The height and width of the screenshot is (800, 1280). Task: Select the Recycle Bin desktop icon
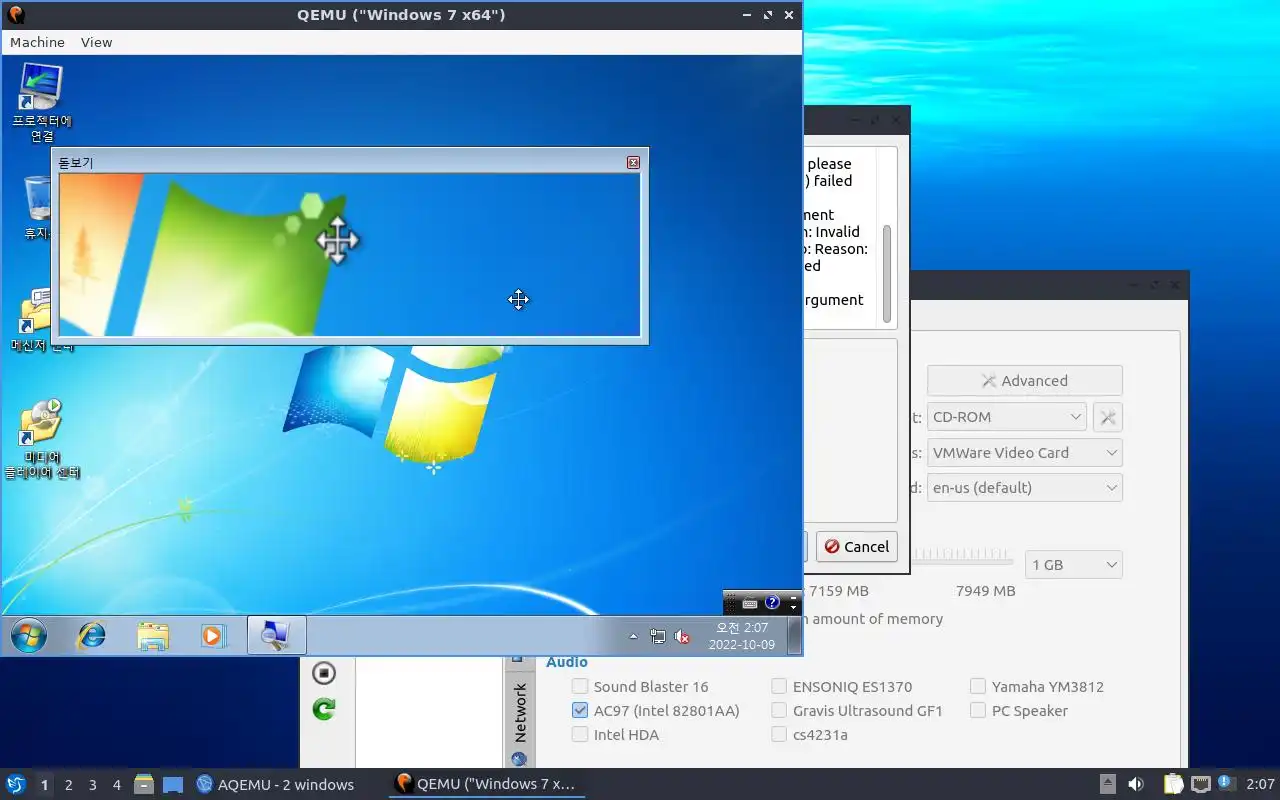click(37, 208)
